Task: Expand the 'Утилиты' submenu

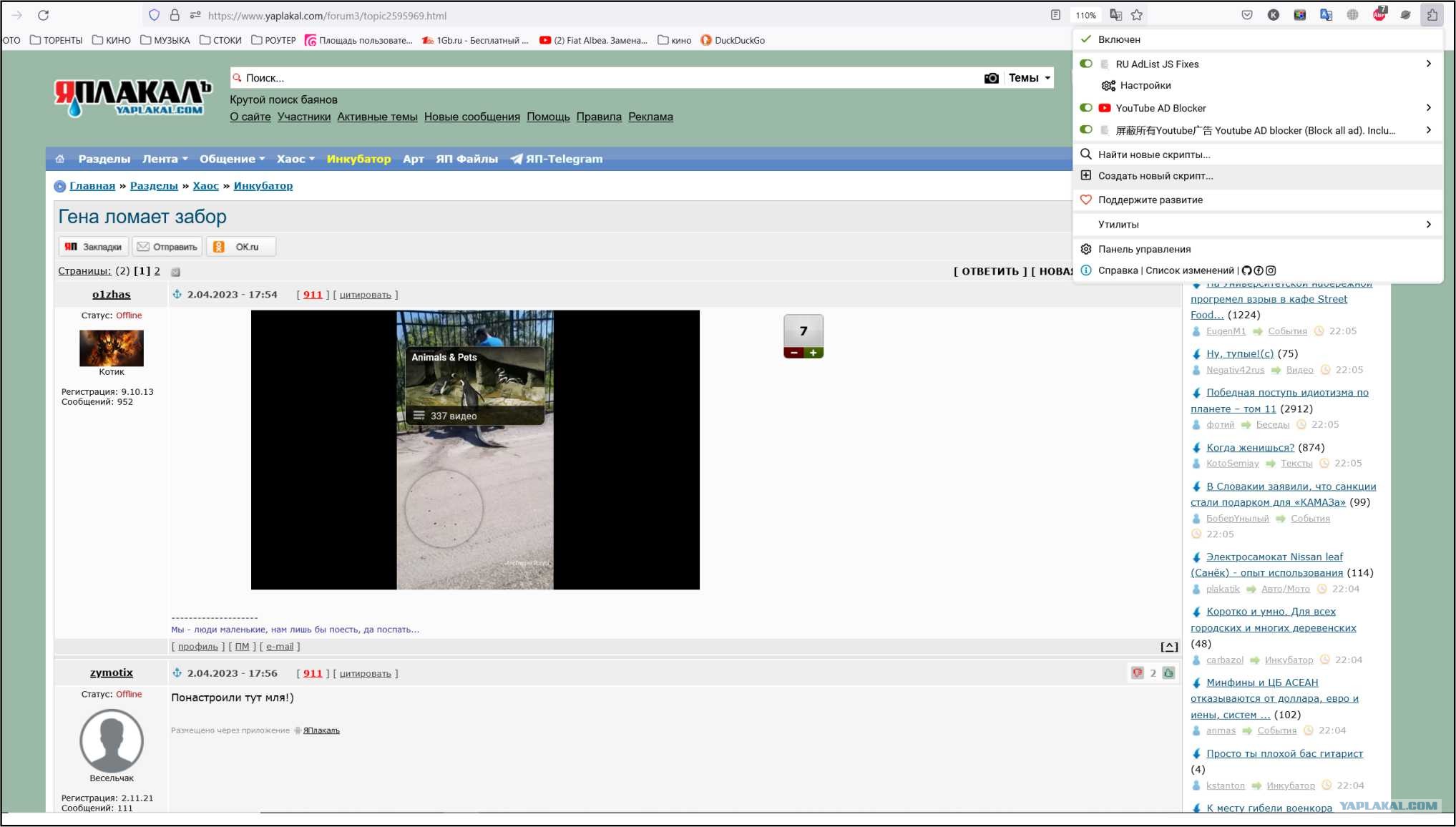Action: (1259, 225)
